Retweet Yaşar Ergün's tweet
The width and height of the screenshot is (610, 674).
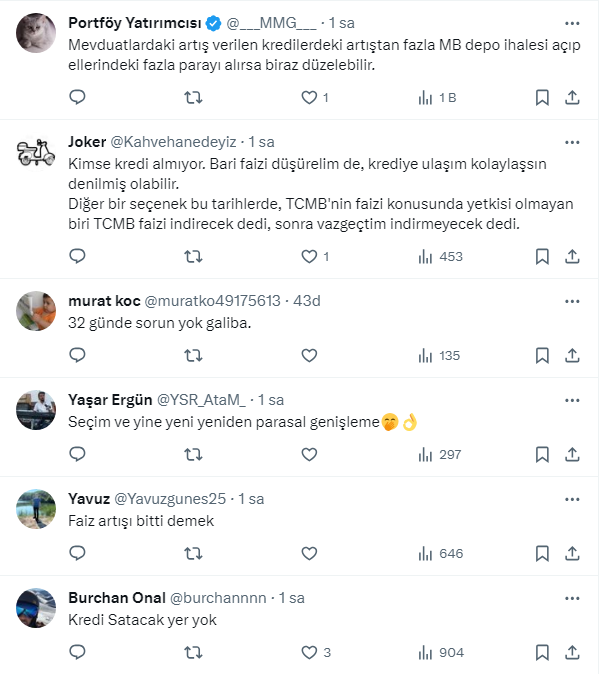196,454
